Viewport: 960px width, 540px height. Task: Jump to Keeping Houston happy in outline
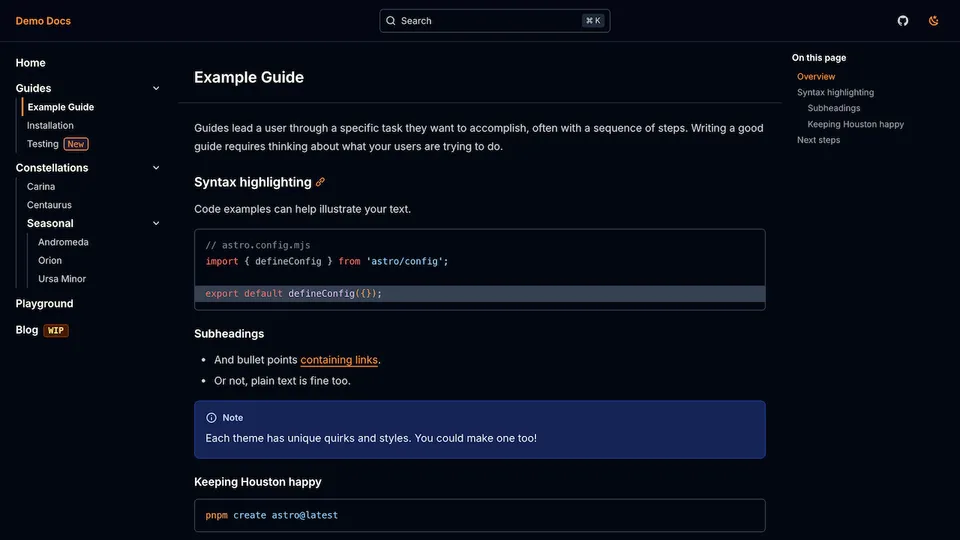click(x=856, y=124)
